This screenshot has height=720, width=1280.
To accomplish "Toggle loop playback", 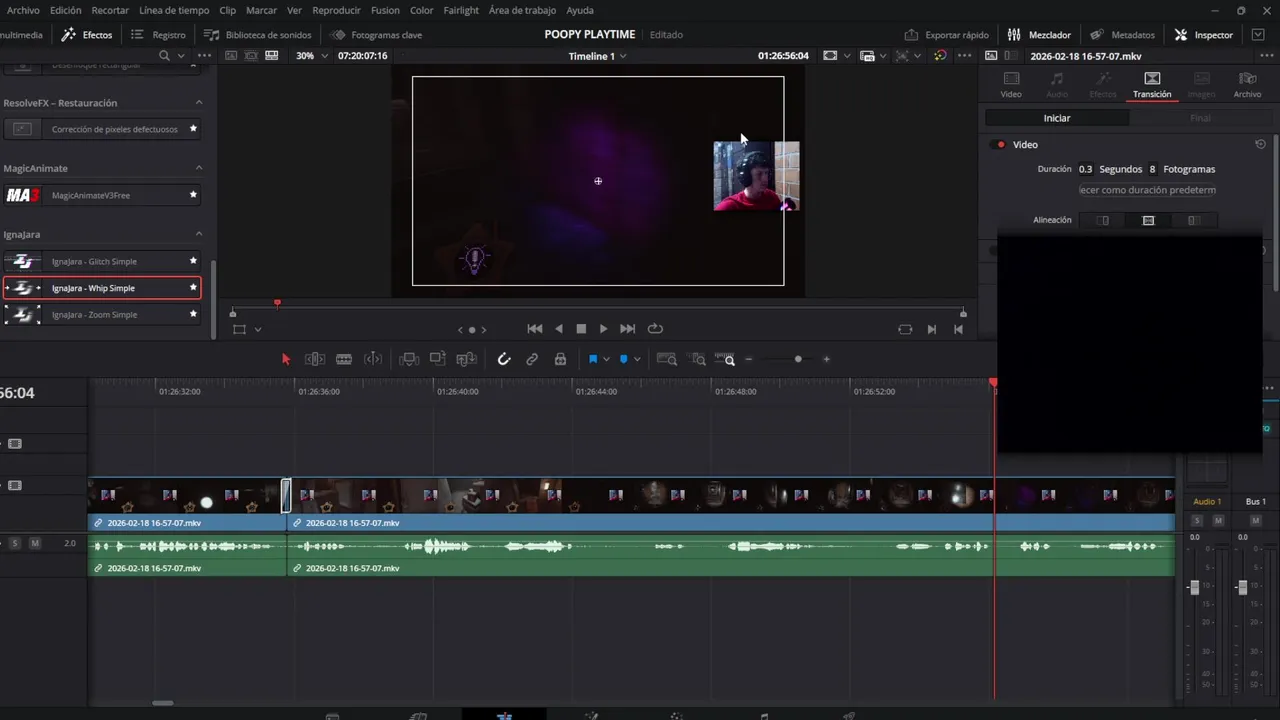I will [x=655, y=329].
